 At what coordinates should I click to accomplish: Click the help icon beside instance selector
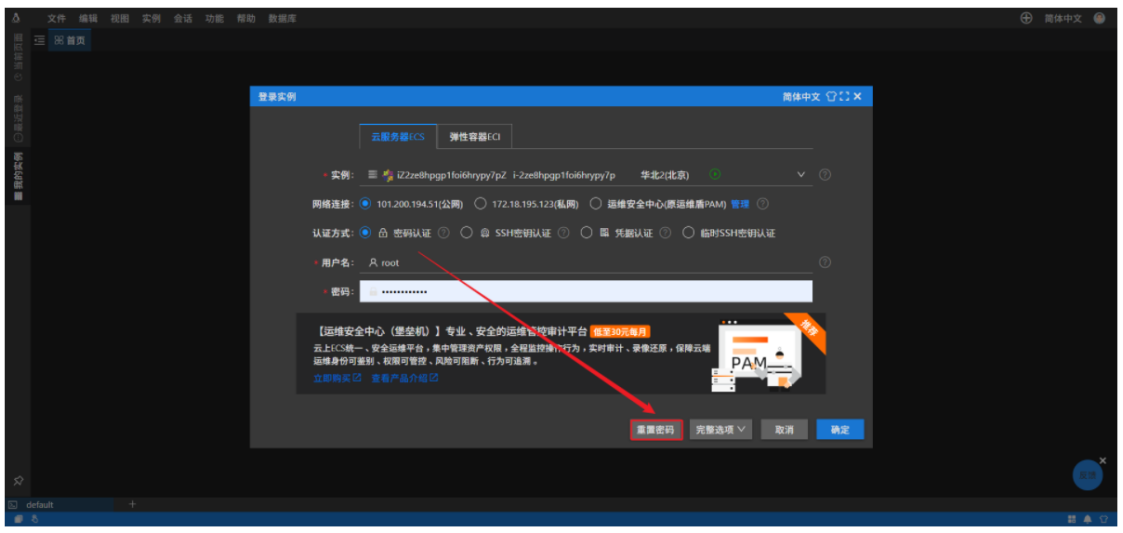[x=824, y=174]
